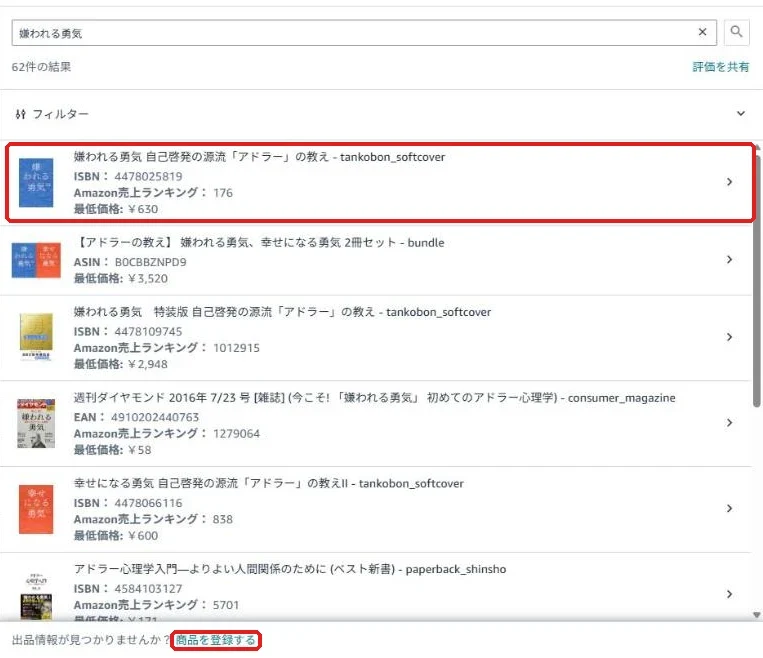The image size is (763, 658).
Task: Select title 幸せになる勇気 の教えII
Action: [269, 483]
